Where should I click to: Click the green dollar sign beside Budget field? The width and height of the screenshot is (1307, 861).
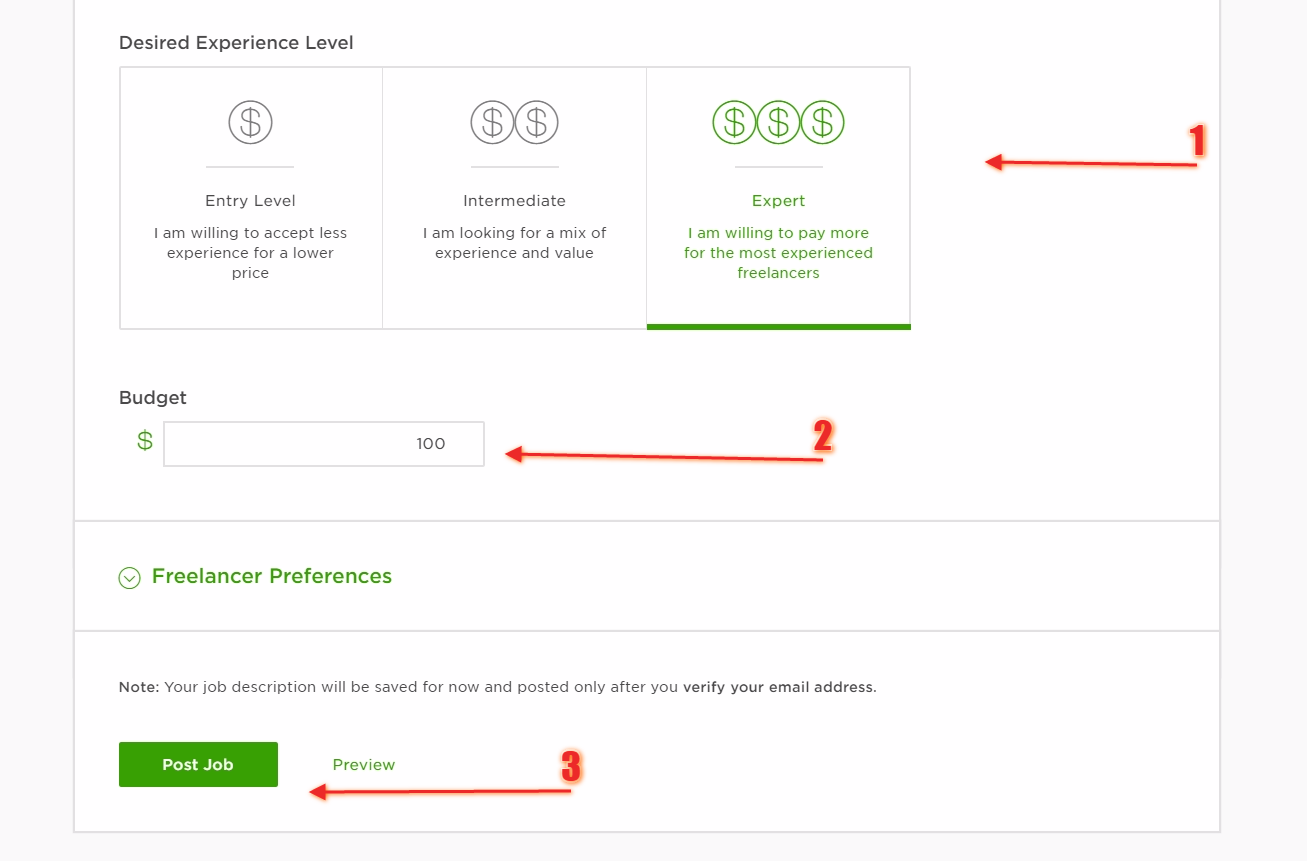tap(145, 441)
